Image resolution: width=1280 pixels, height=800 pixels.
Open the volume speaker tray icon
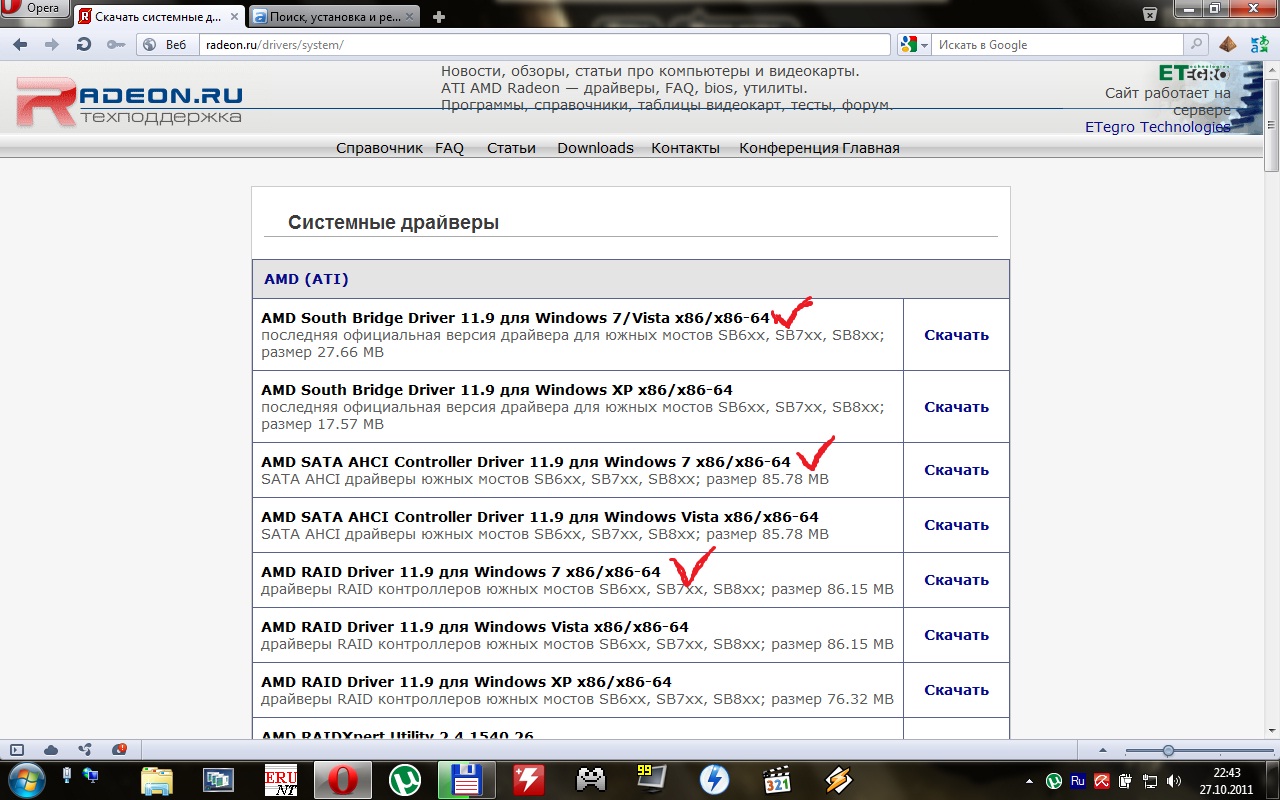pos(1174,780)
